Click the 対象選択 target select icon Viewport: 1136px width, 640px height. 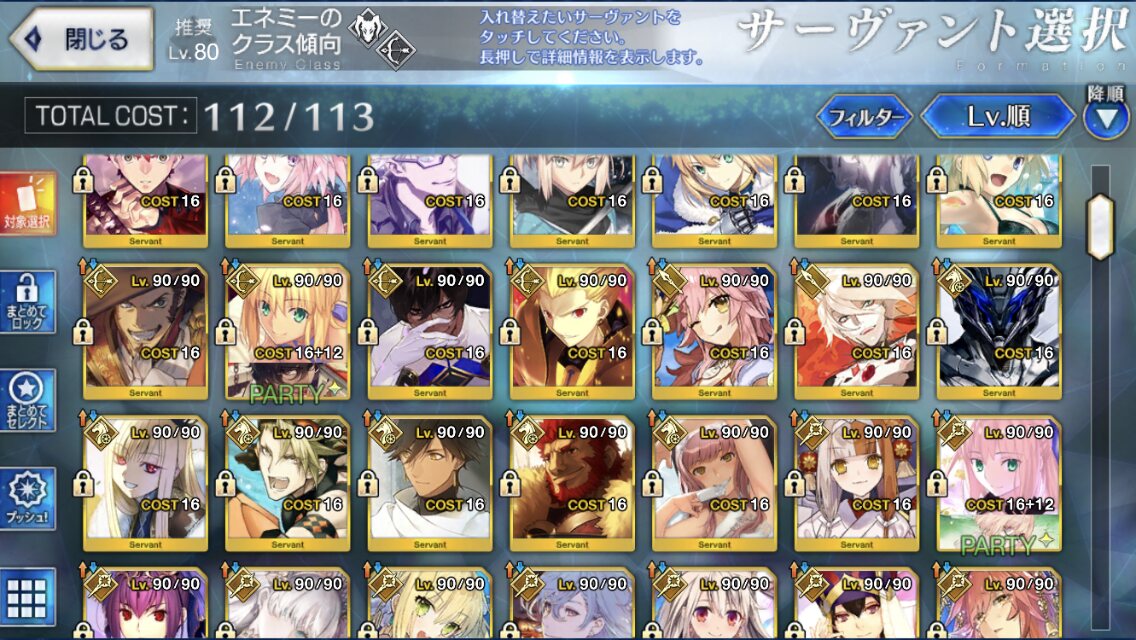(x=28, y=204)
